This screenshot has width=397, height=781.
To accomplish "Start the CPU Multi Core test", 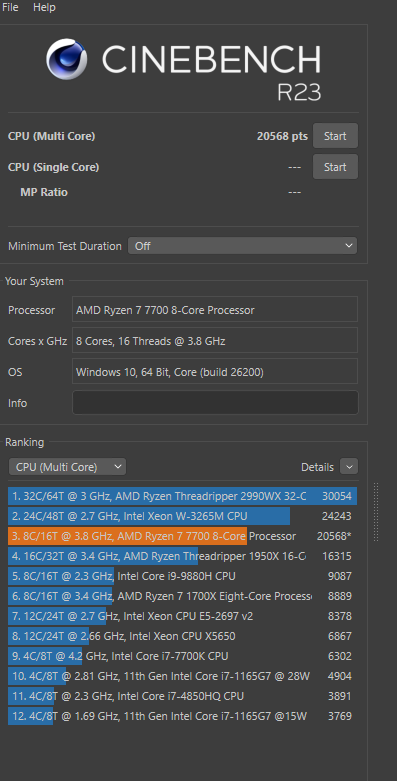I will (x=335, y=136).
